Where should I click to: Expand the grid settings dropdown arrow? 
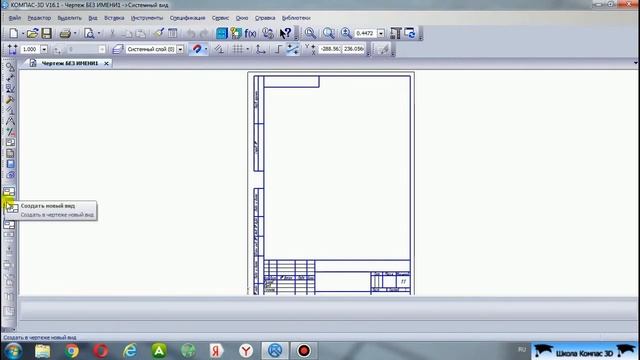tap(248, 49)
